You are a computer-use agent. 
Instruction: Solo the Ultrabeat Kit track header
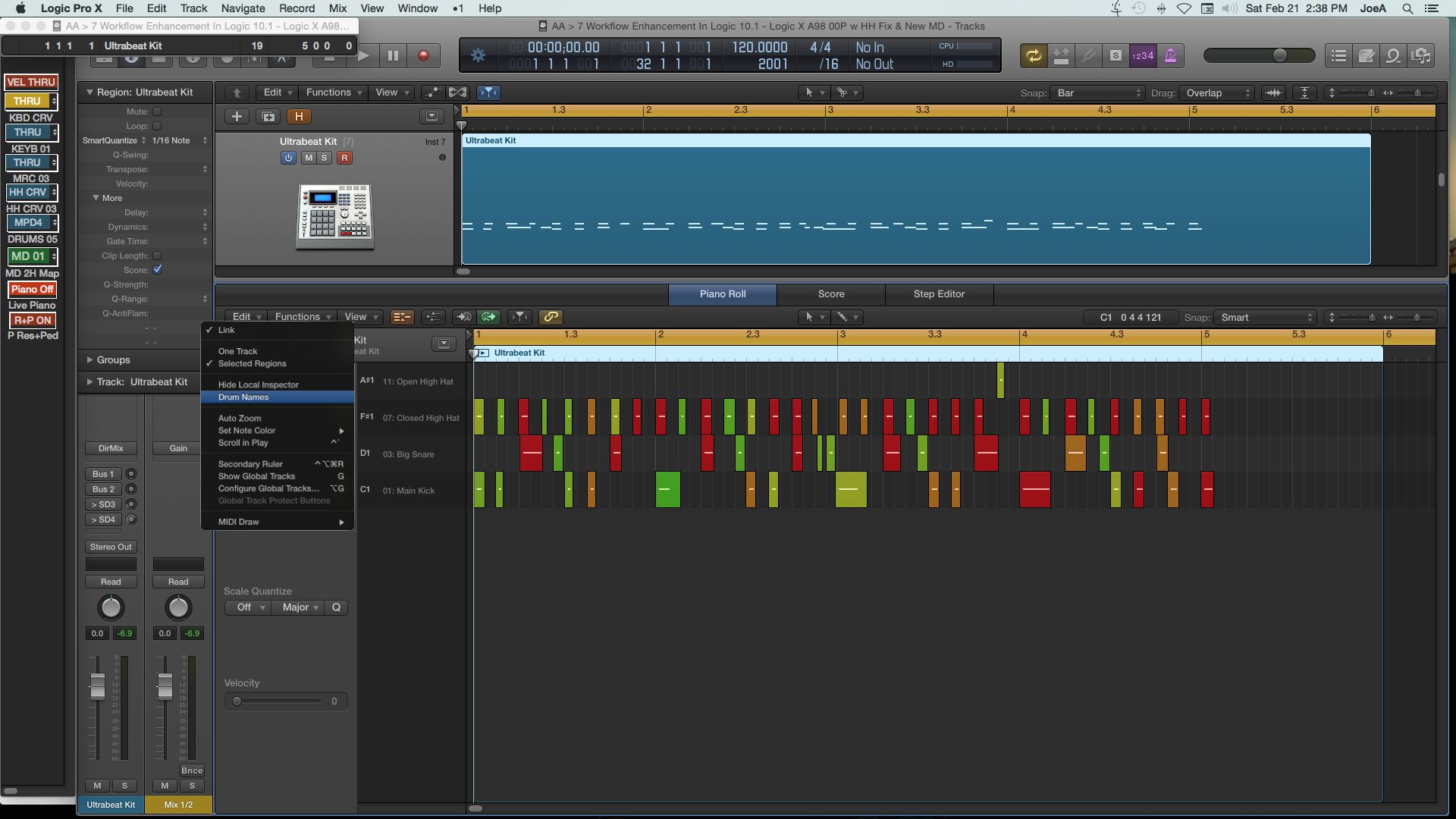click(324, 158)
